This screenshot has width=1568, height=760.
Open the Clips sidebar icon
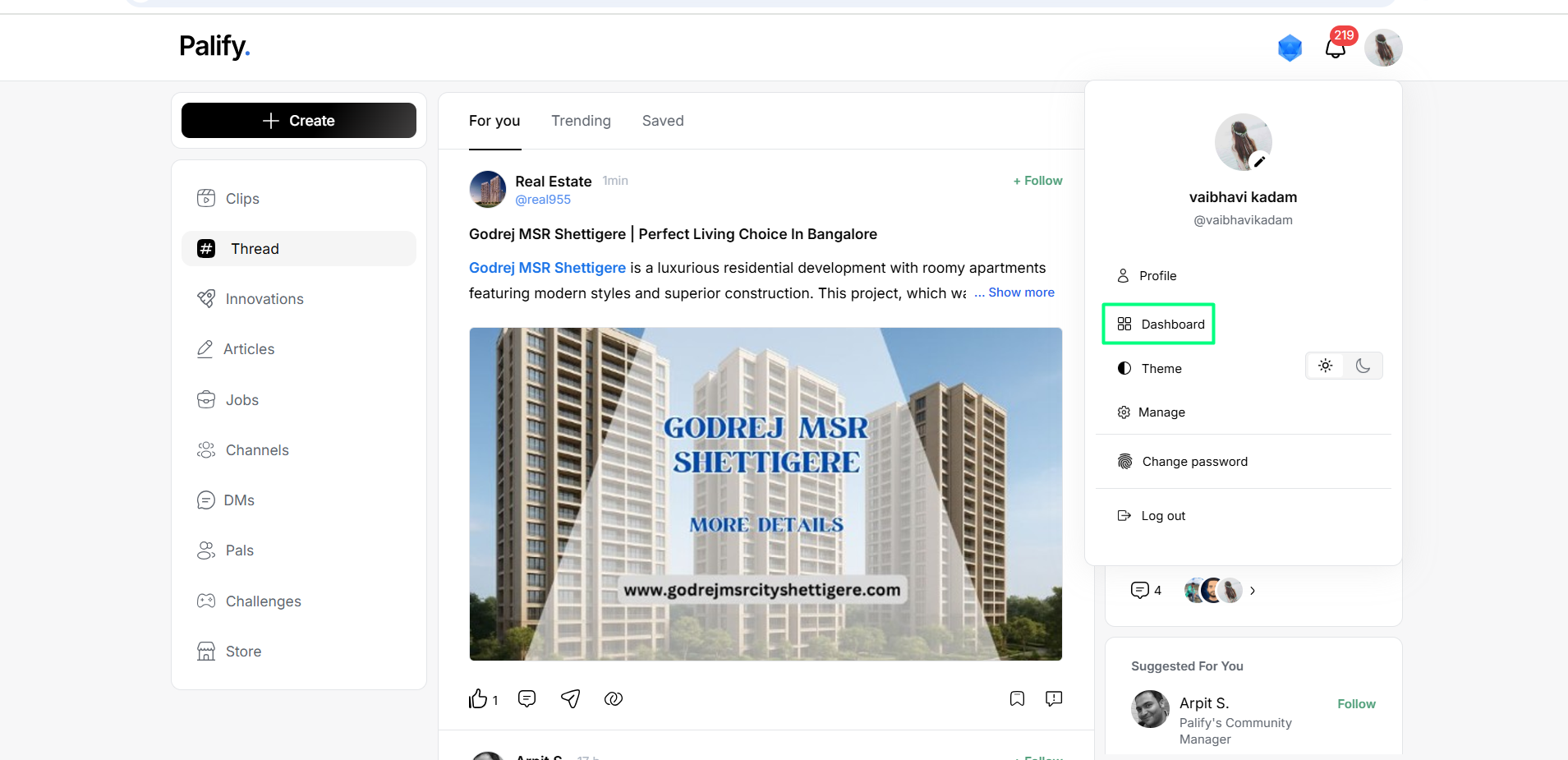206,198
